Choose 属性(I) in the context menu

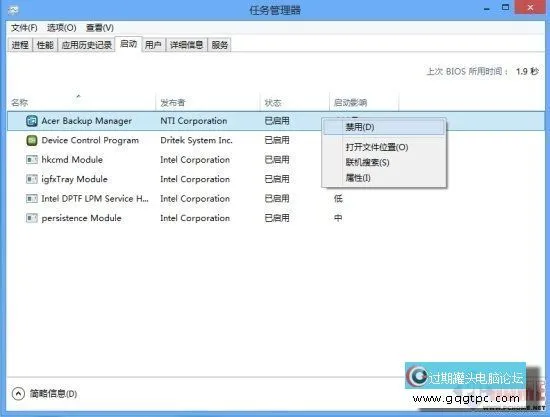384,178
